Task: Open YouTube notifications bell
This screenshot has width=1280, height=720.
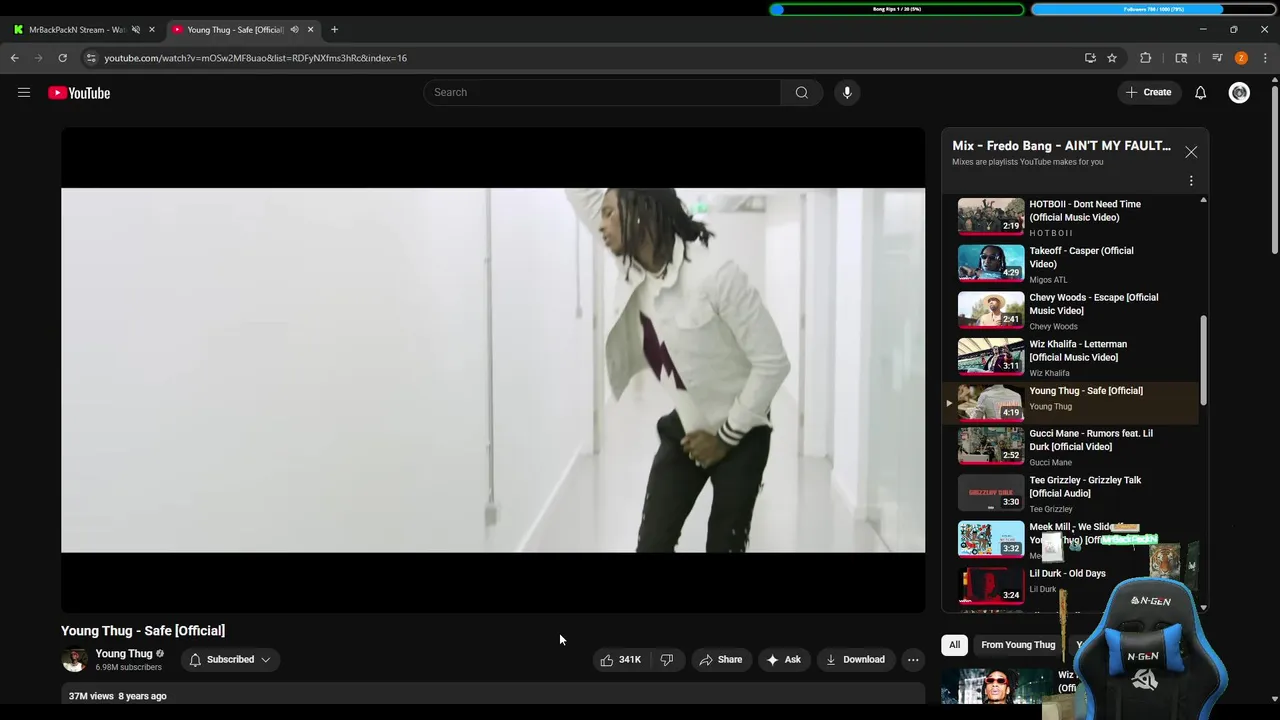Action: (1201, 92)
